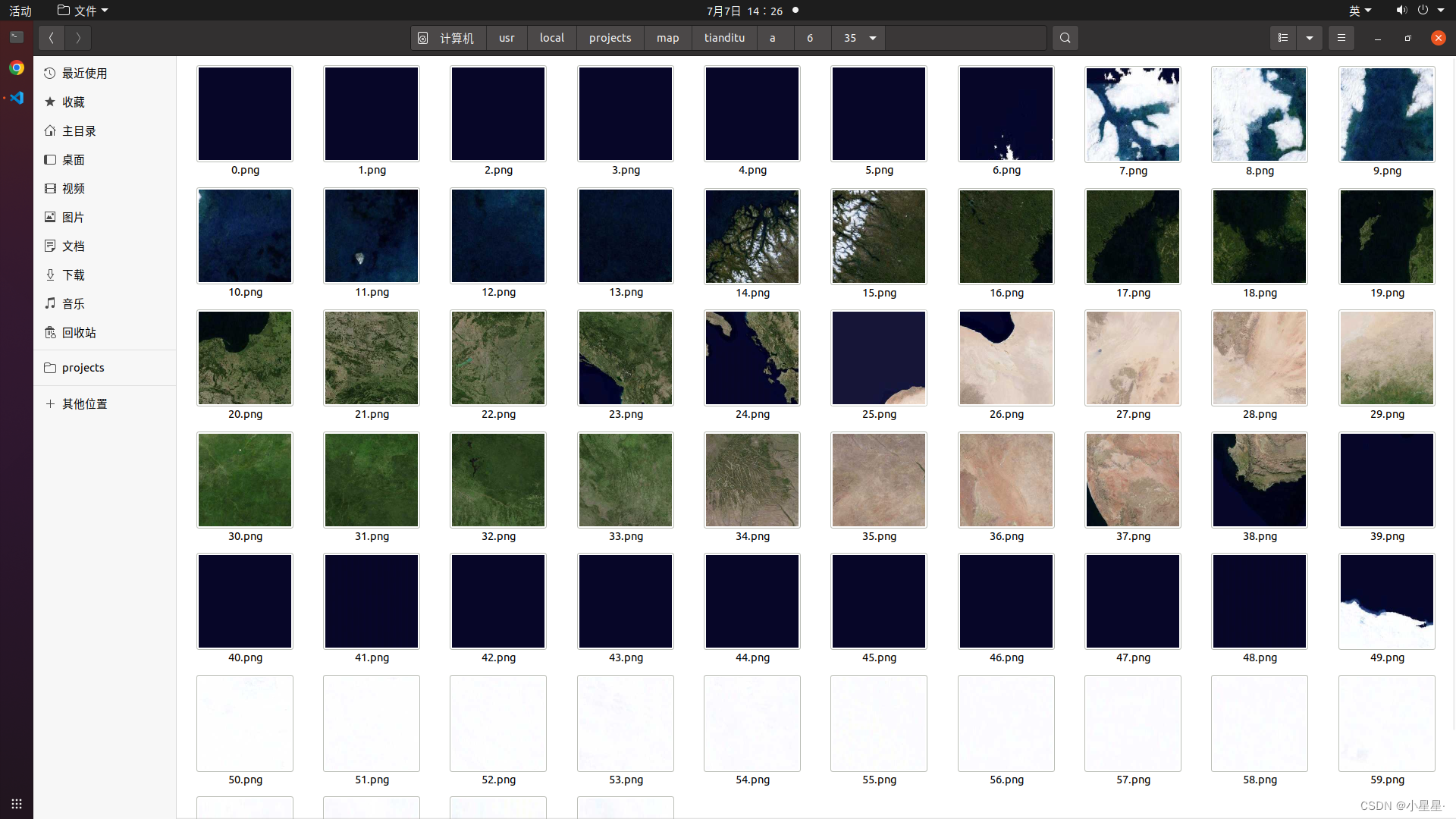Launch Chrome from the dock
The height and width of the screenshot is (819, 1456).
click(17, 67)
